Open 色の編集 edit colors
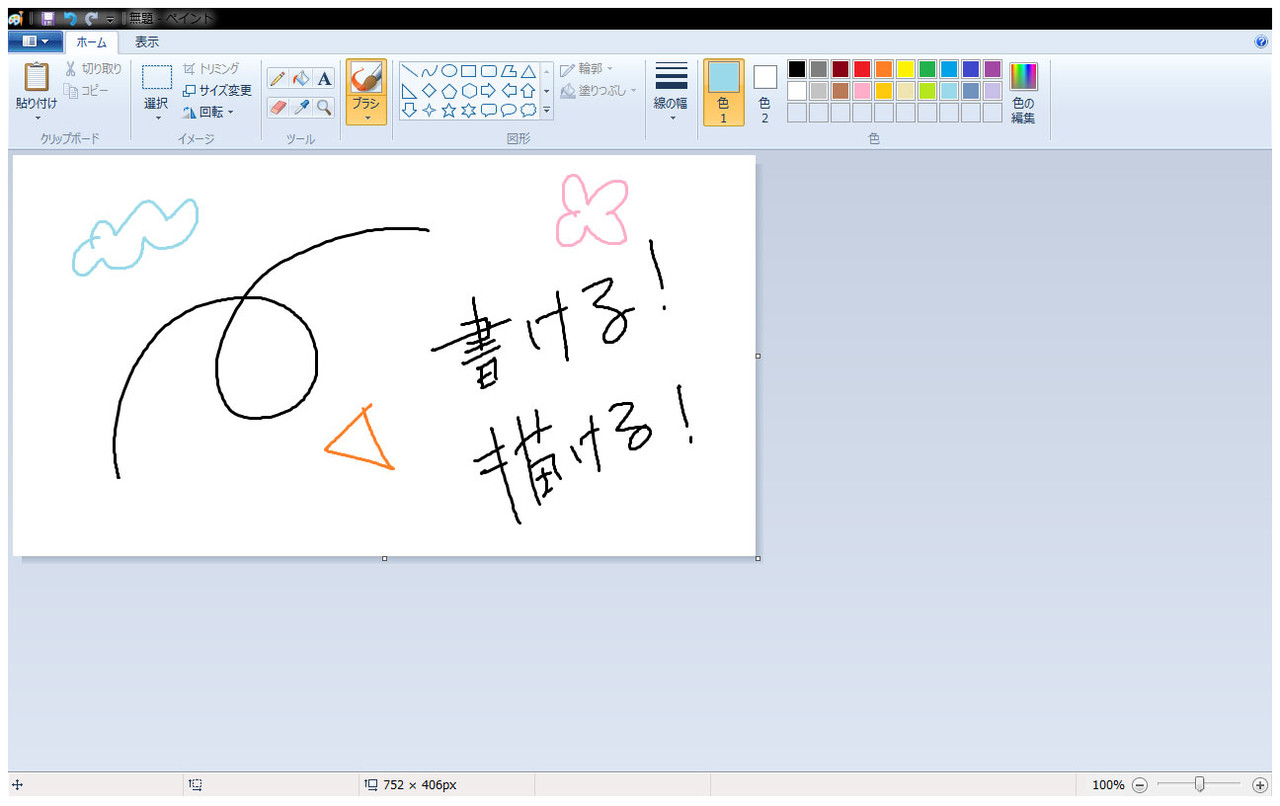The width and height of the screenshot is (1280, 806). tap(1023, 92)
